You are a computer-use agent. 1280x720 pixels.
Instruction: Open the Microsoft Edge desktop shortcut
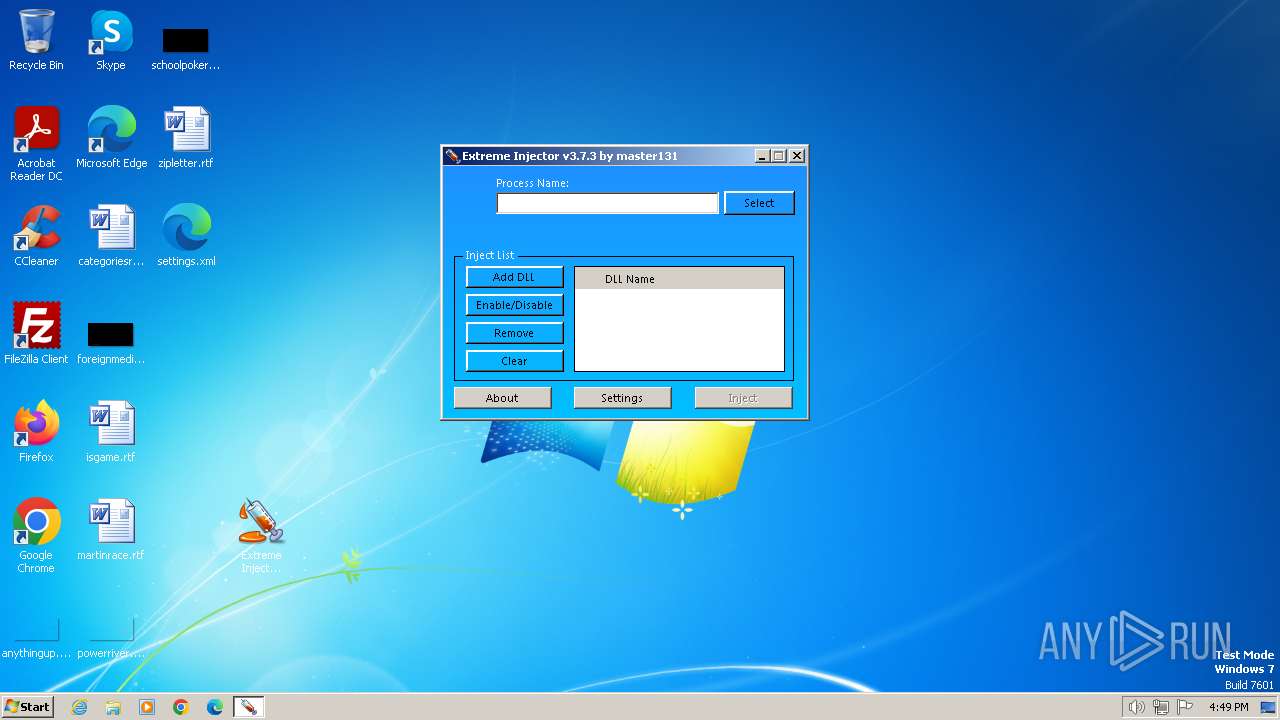[111, 138]
